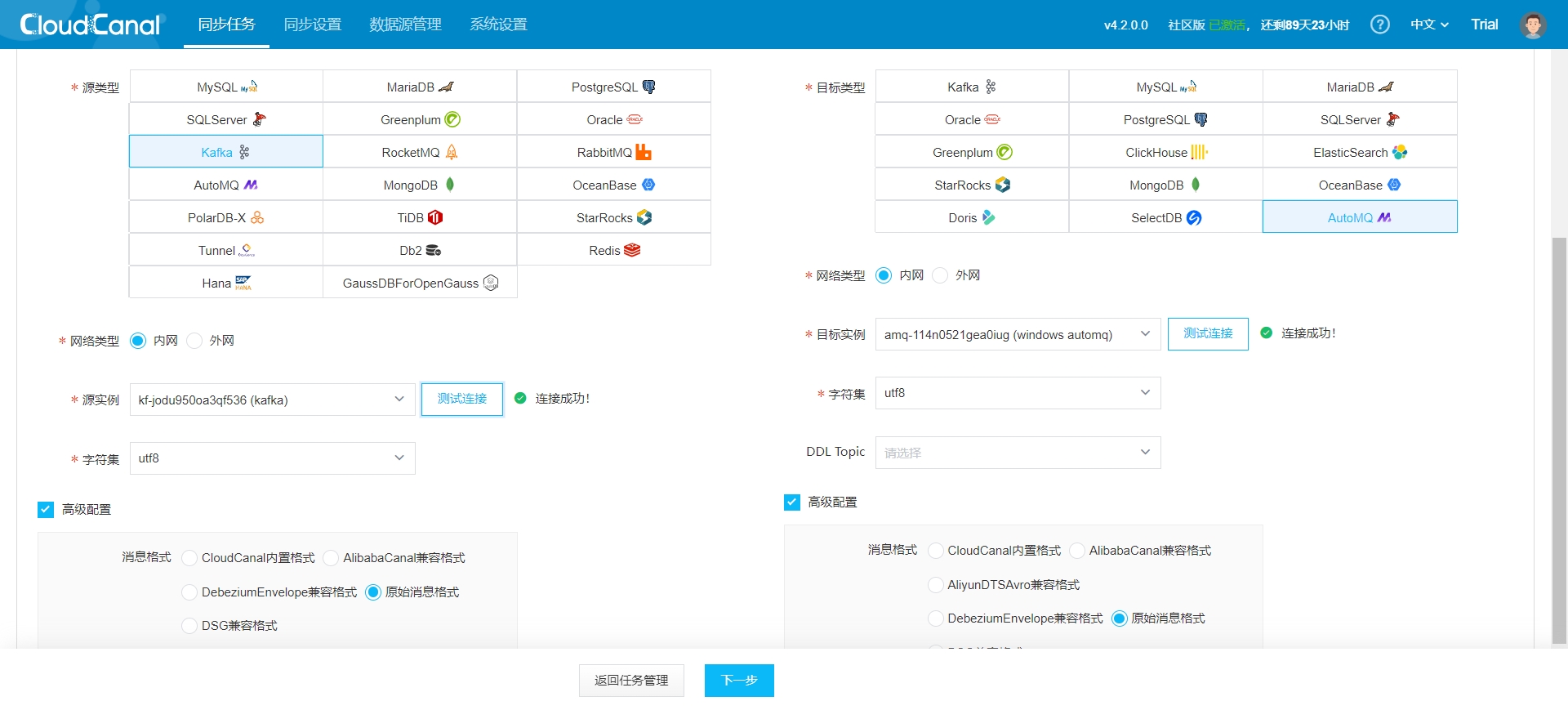Select target AlibabaCanal兼容格式 message format

[x=1078, y=551]
